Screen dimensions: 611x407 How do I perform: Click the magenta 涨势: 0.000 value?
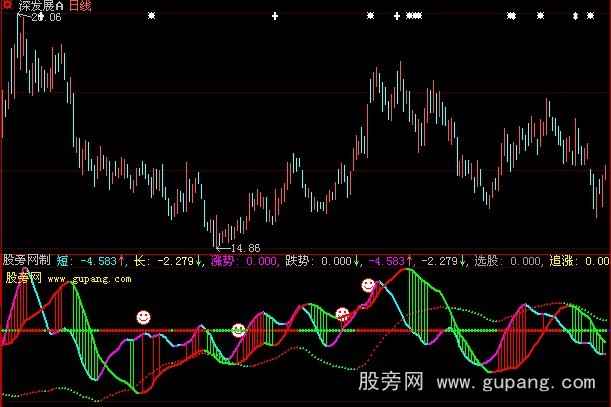tap(244, 261)
